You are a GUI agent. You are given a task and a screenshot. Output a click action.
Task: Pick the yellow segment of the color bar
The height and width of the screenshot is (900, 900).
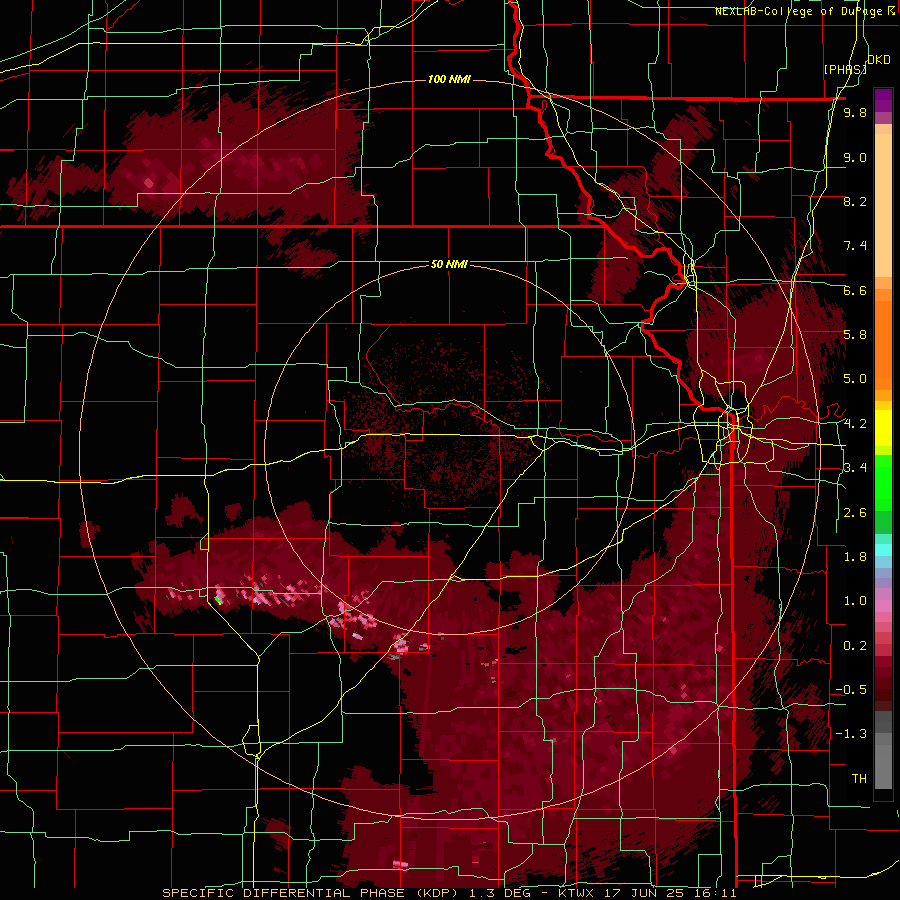(883, 428)
